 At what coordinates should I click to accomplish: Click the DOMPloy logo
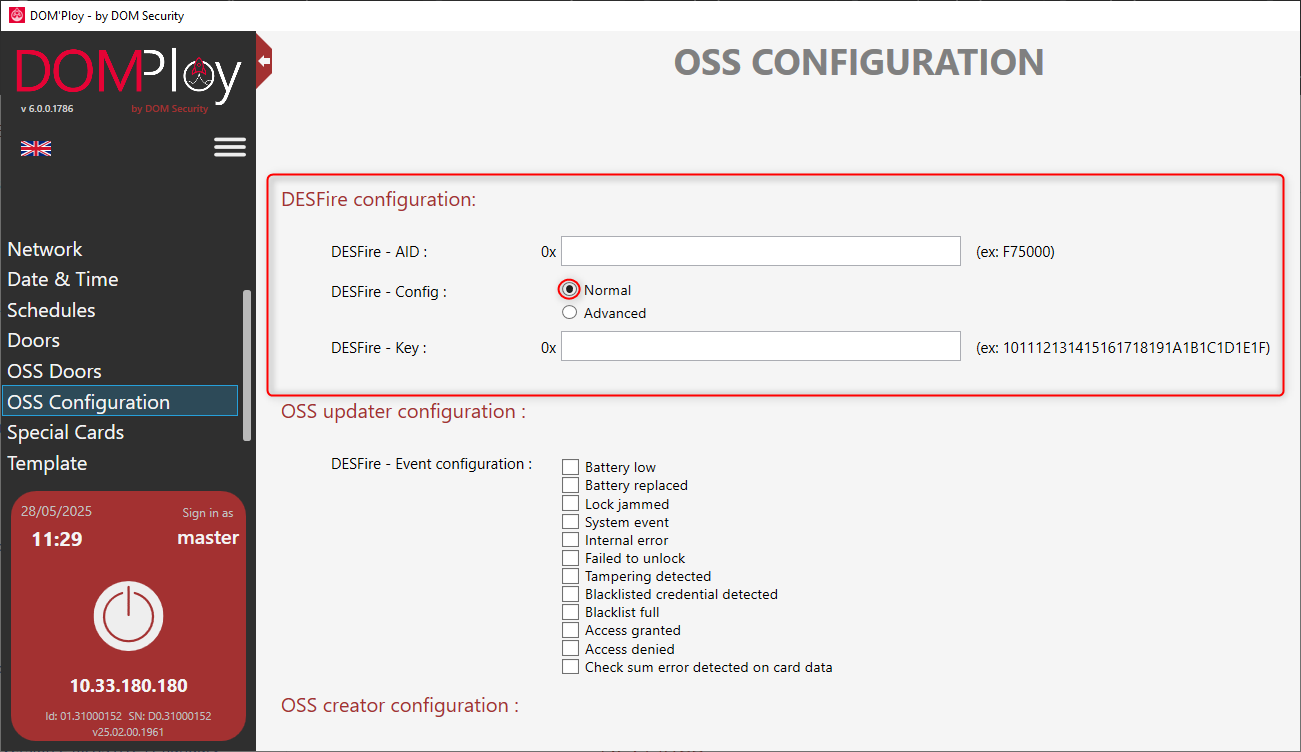[x=128, y=78]
